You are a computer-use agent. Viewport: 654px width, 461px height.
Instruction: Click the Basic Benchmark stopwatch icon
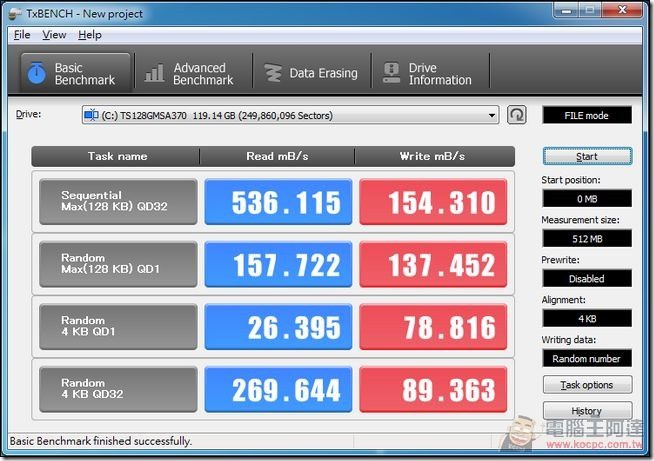click(x=37, y=74)
